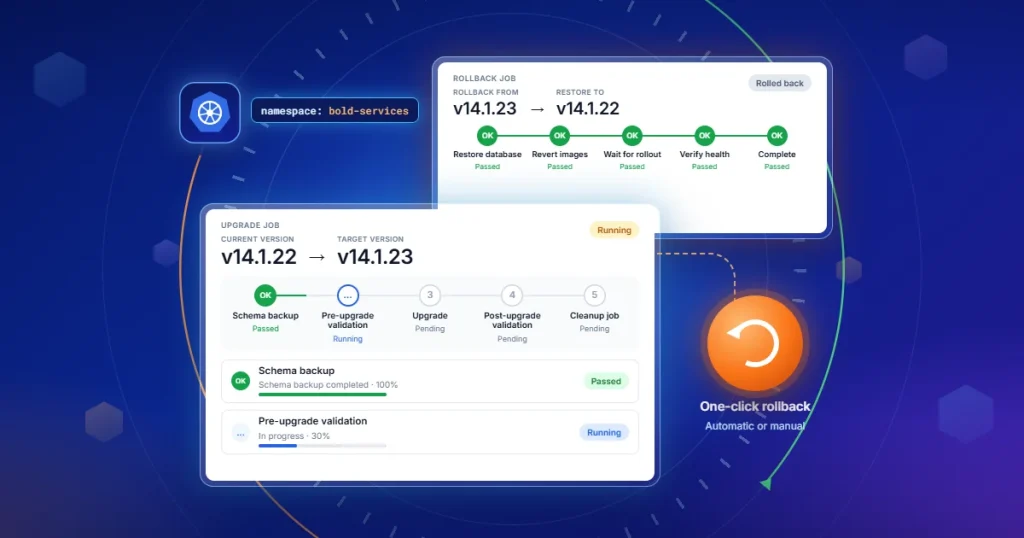Click the Running badge in Upgrade Job header
The image size is (1024, 538).
coord(614,230)
